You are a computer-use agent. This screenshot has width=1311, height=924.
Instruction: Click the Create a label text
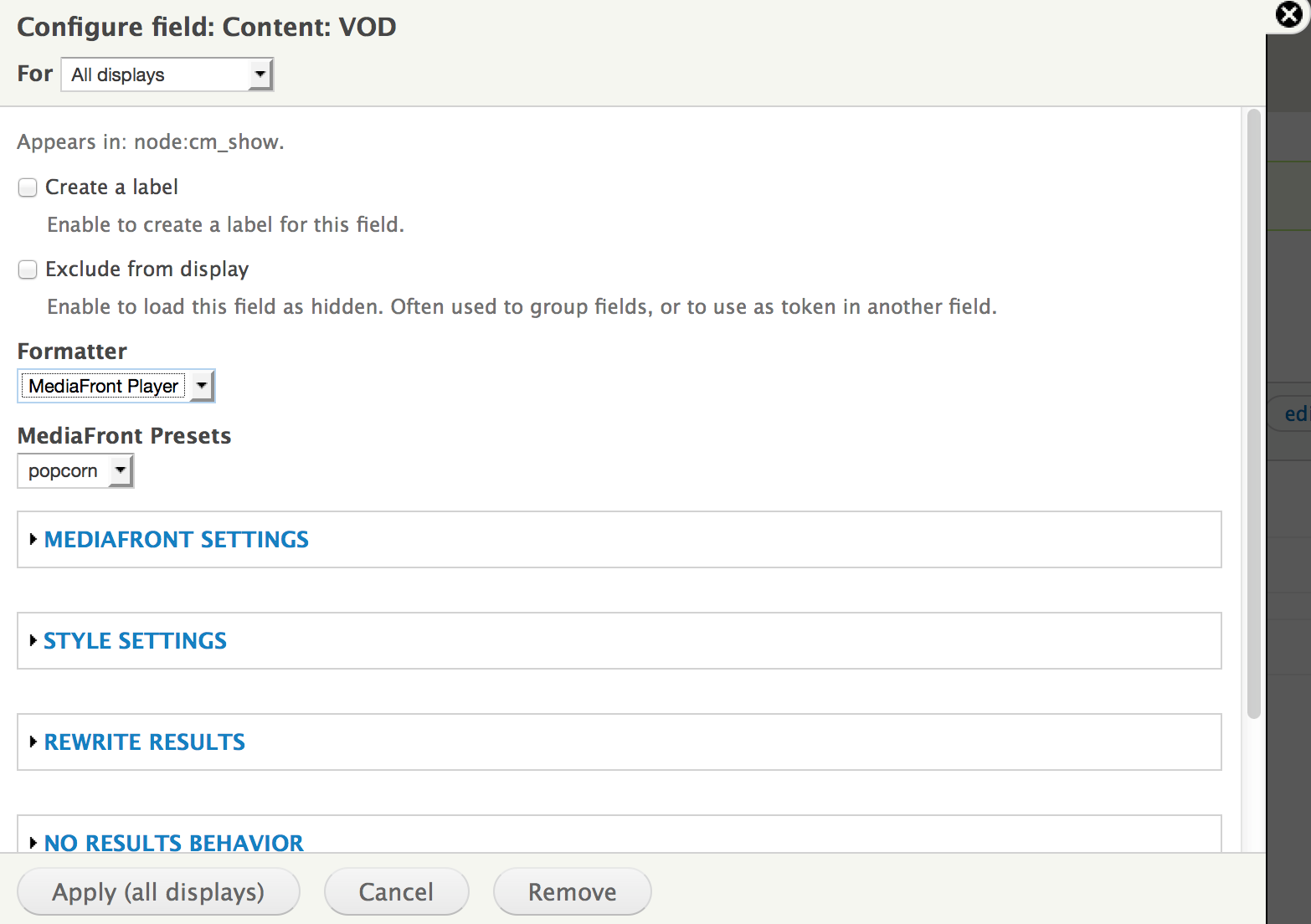(112, 187)
